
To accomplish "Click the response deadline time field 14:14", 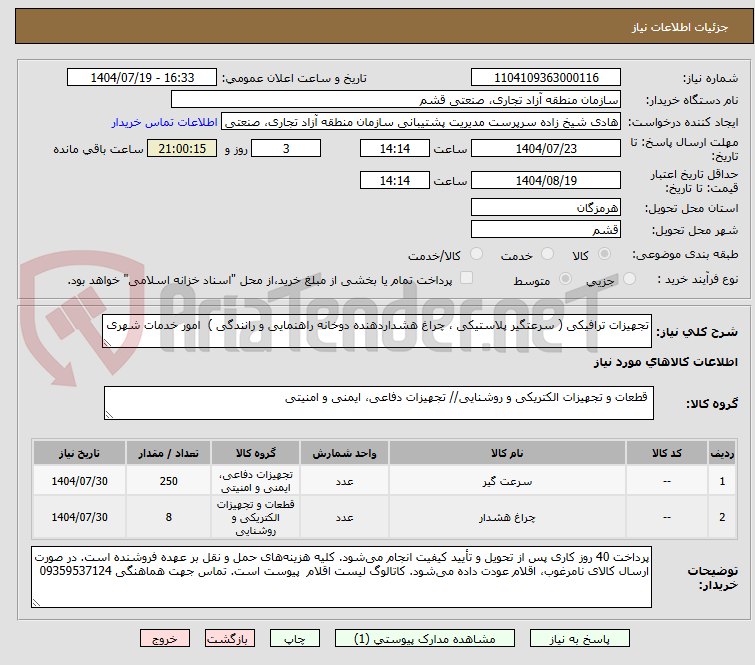I will click(394, 148).
